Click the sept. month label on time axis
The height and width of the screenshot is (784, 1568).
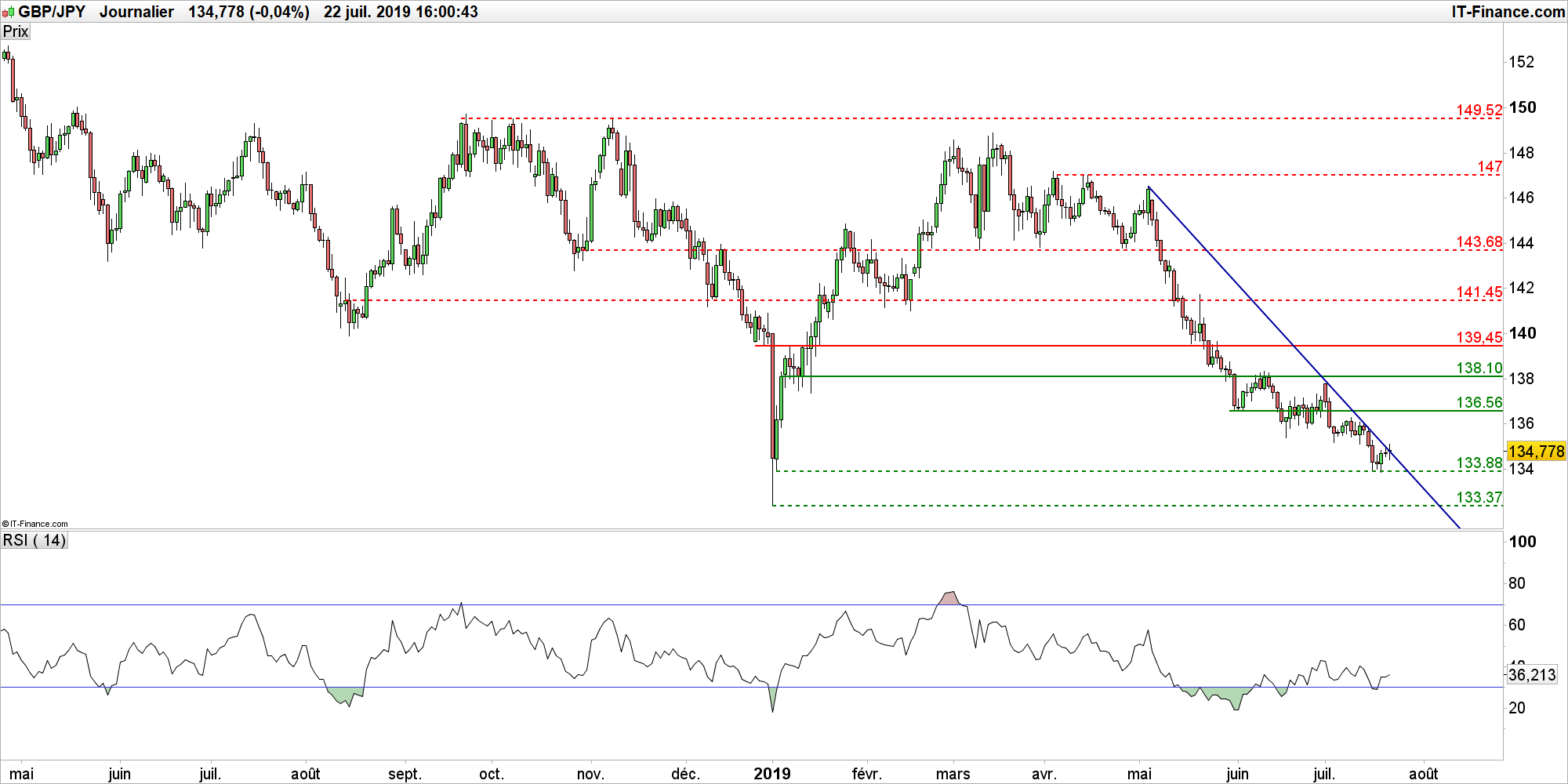click(405, 775)
